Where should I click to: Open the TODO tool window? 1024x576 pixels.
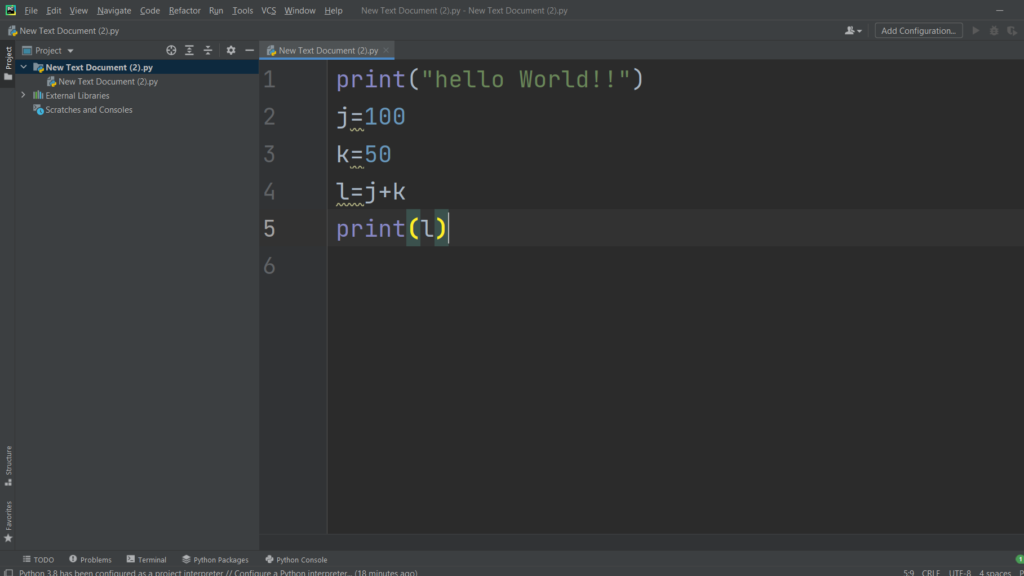point(39,560)
